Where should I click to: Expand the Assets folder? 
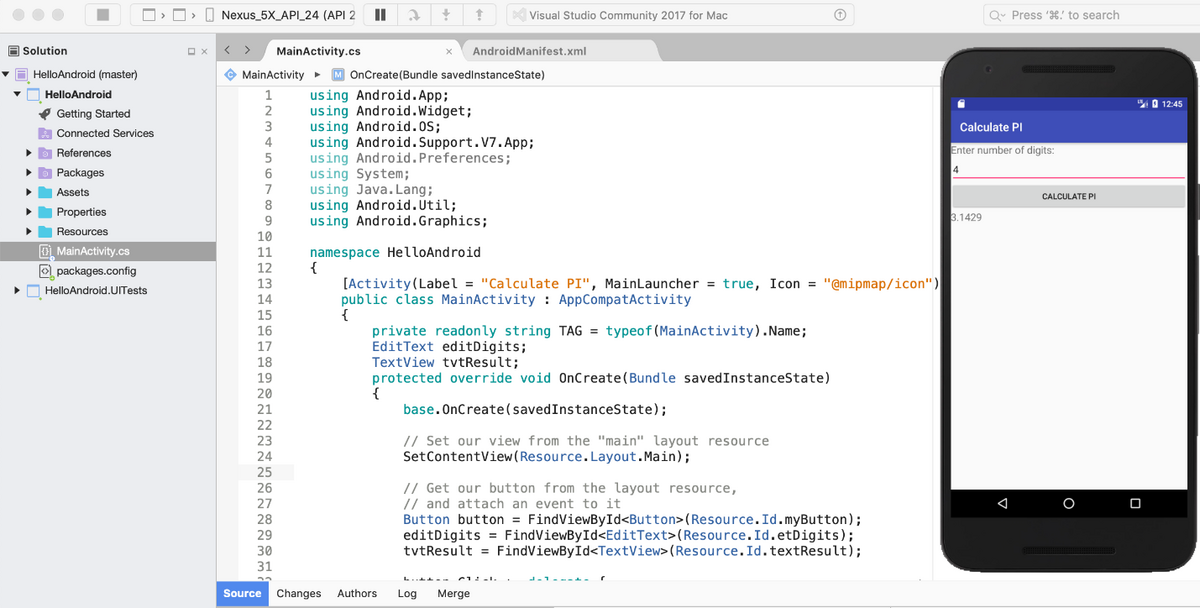29,192
